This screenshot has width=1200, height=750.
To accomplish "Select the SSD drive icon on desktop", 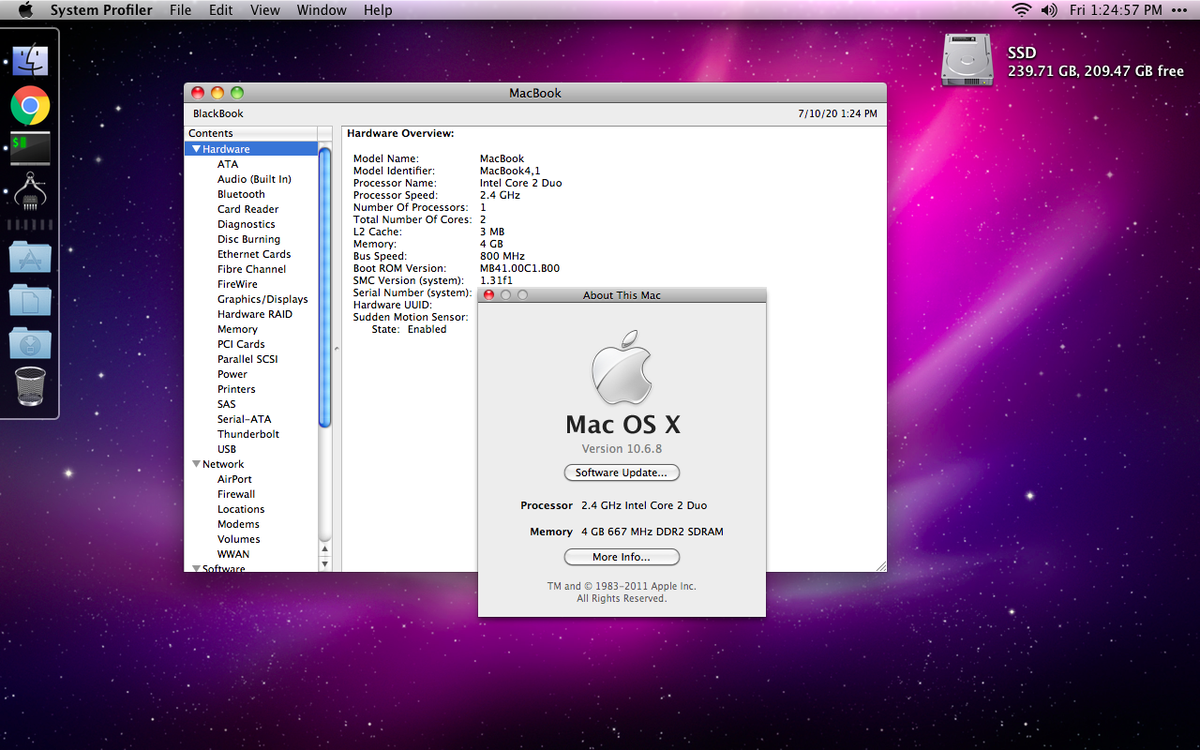I will coord(966,60).
